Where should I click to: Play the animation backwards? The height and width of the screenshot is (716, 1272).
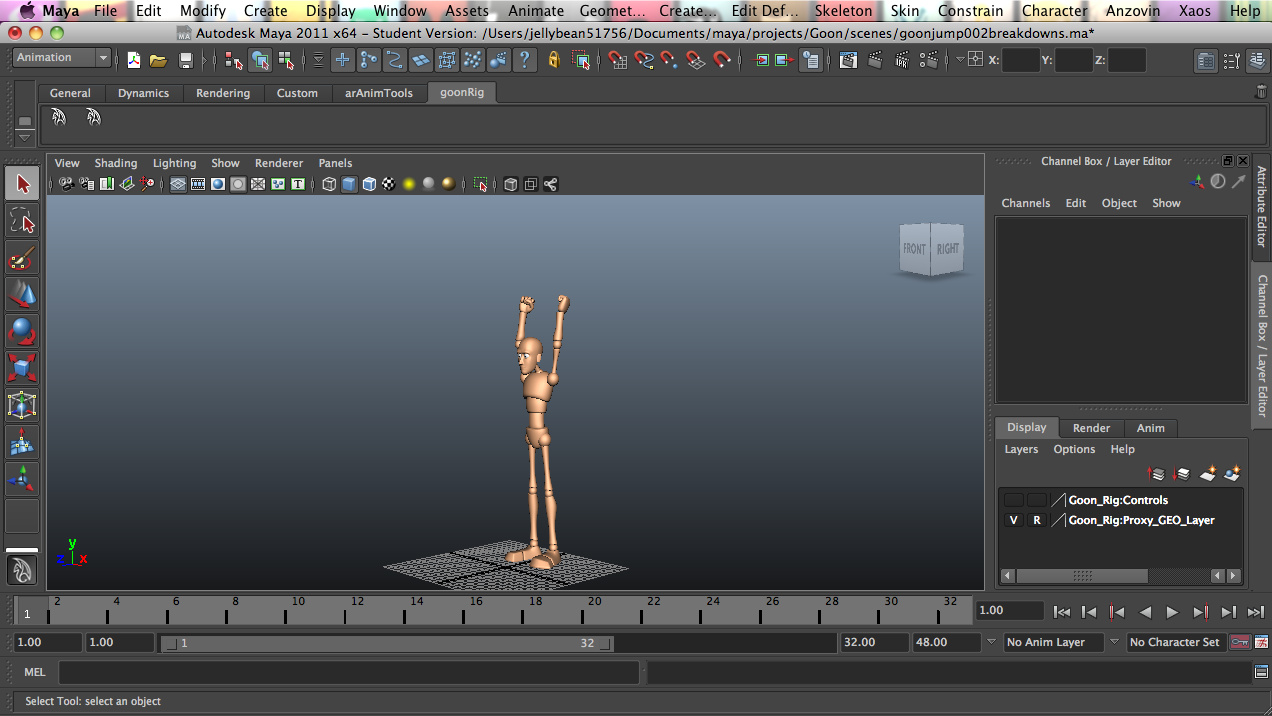pos(1145,612)
